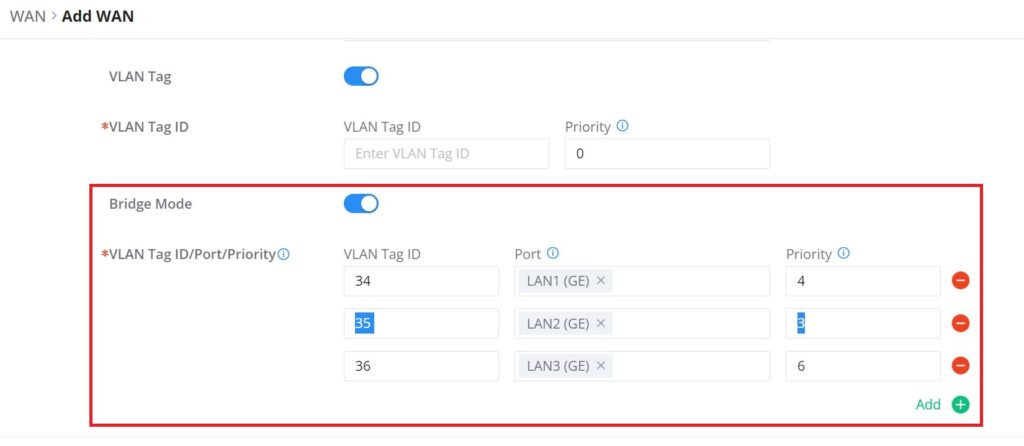Remove the VLAN 35 row with red minus icon

[x=960, y=323]
